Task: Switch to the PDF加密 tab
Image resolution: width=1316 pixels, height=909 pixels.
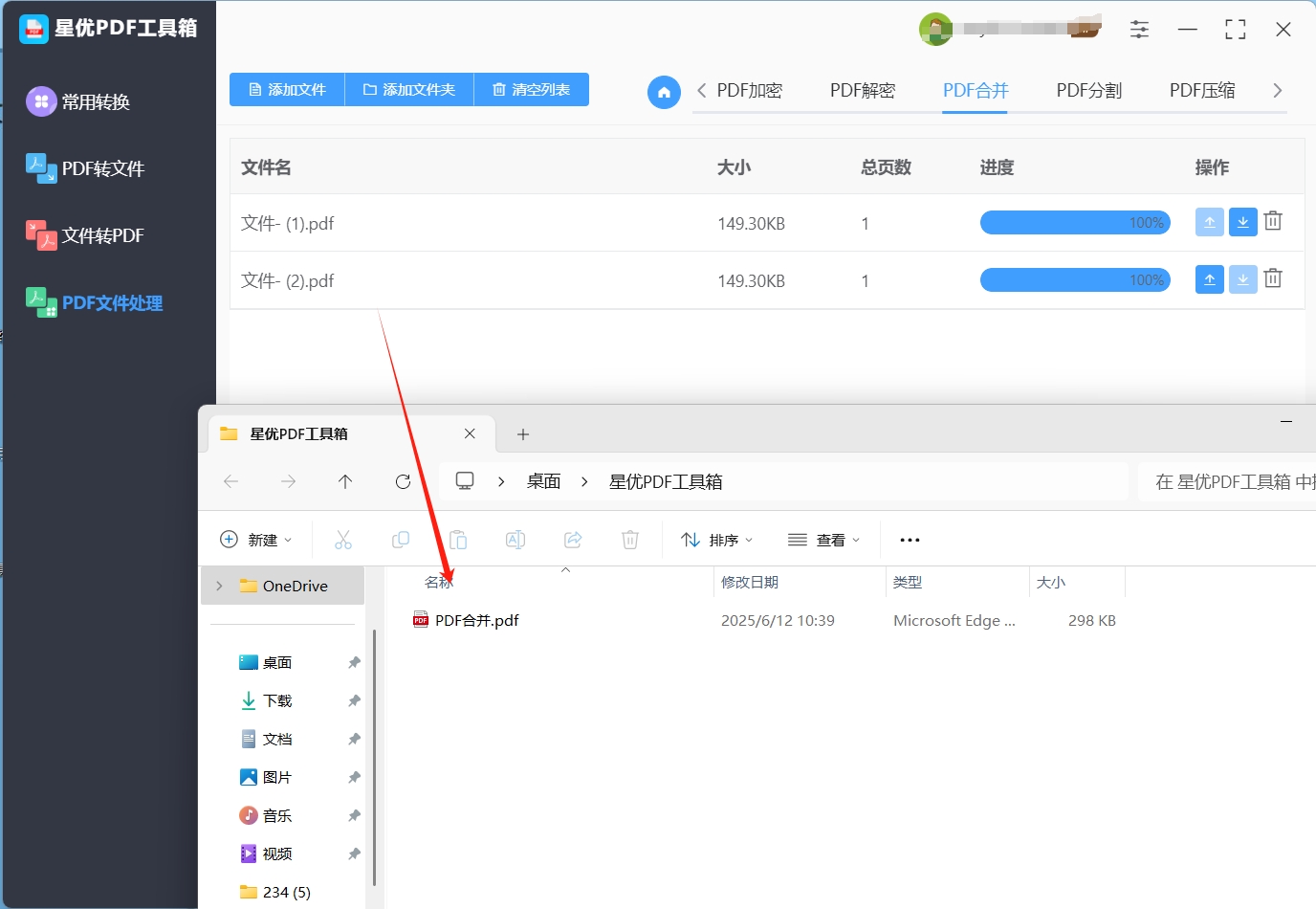Action: tap(750, 90)
